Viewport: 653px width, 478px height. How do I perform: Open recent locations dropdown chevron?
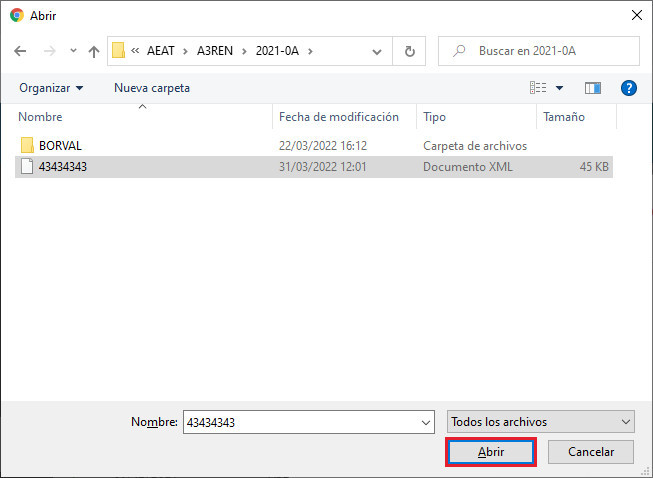(x=73, y=51)
